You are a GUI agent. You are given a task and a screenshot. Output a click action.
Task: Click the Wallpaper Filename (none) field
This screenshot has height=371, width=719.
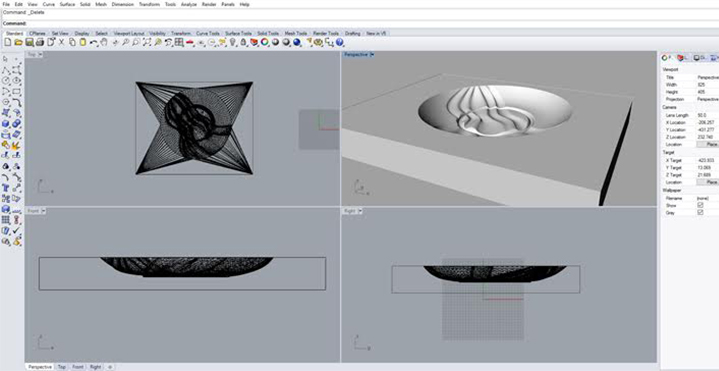[x=702, y=198]
